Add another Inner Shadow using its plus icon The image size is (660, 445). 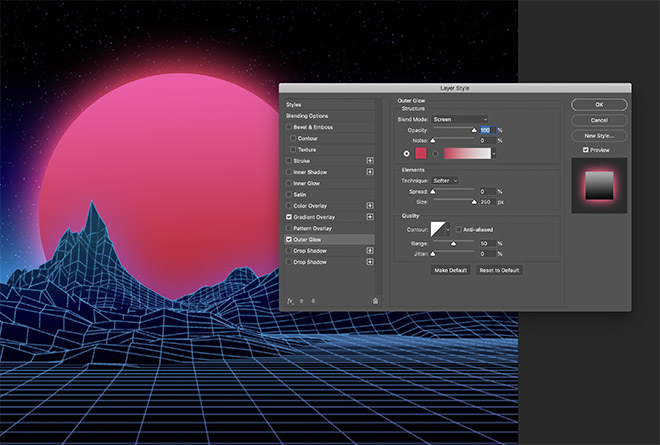370,172
